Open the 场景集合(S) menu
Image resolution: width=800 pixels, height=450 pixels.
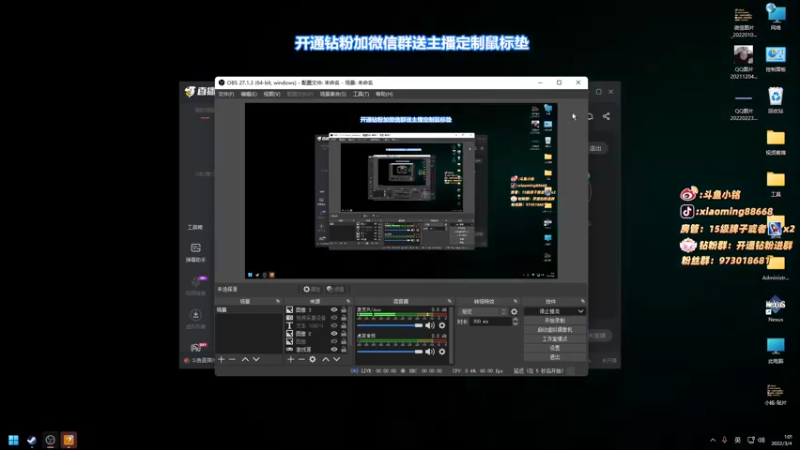[x=333, y=94]
